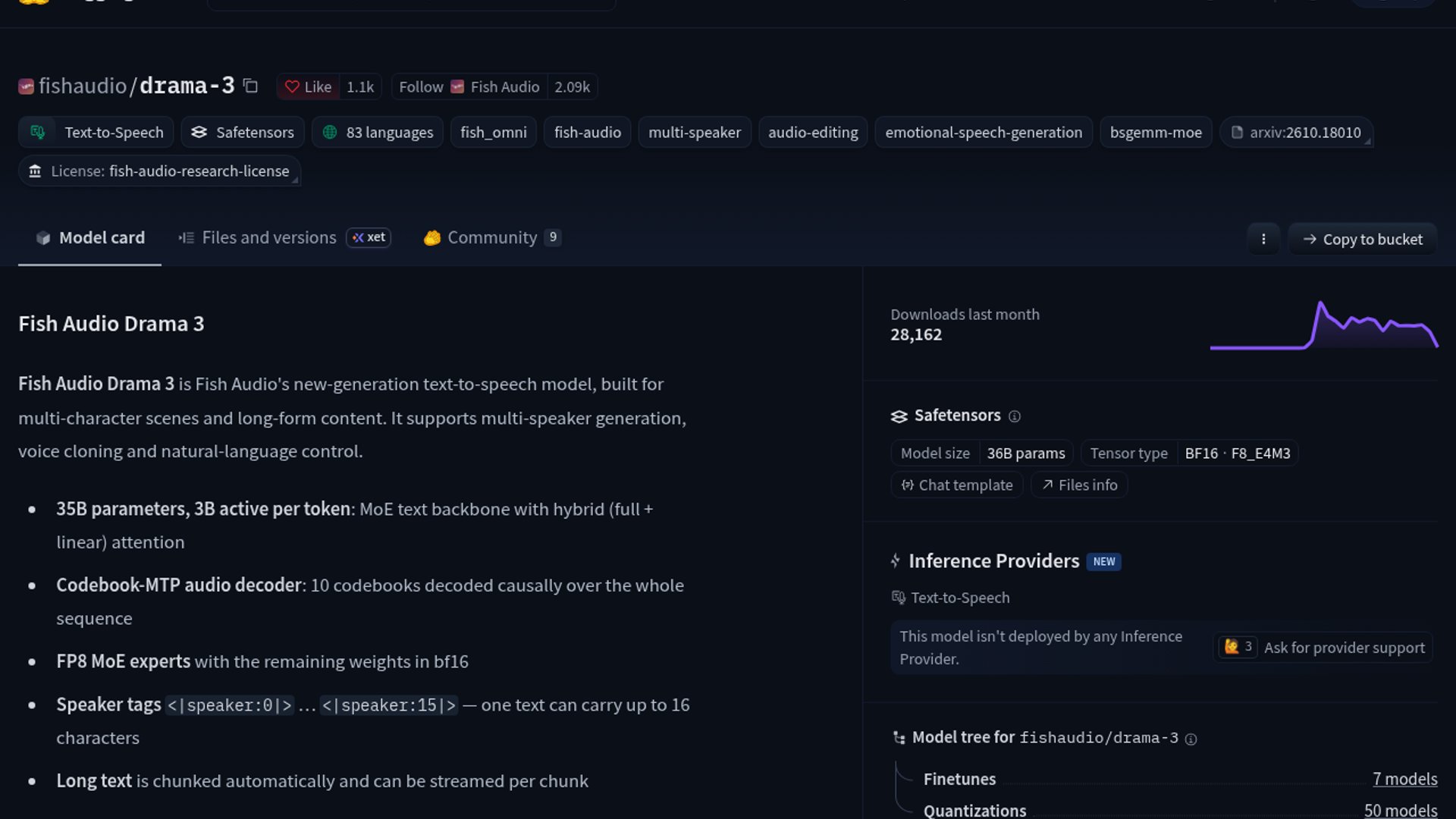Select the bsgemm-moe tag
The image size is (1456, 819).
tap(1156, 132)
